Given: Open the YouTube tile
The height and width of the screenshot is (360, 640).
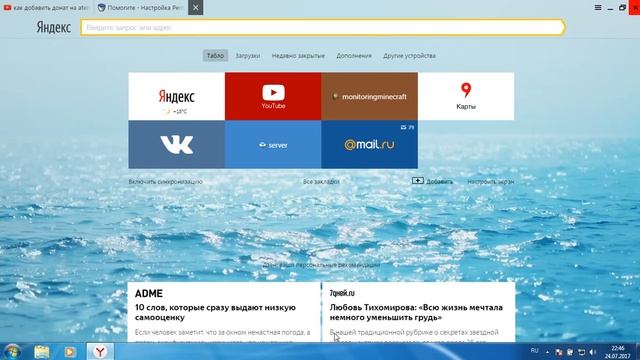Looking at the screenshot, I should click(273, 96).
